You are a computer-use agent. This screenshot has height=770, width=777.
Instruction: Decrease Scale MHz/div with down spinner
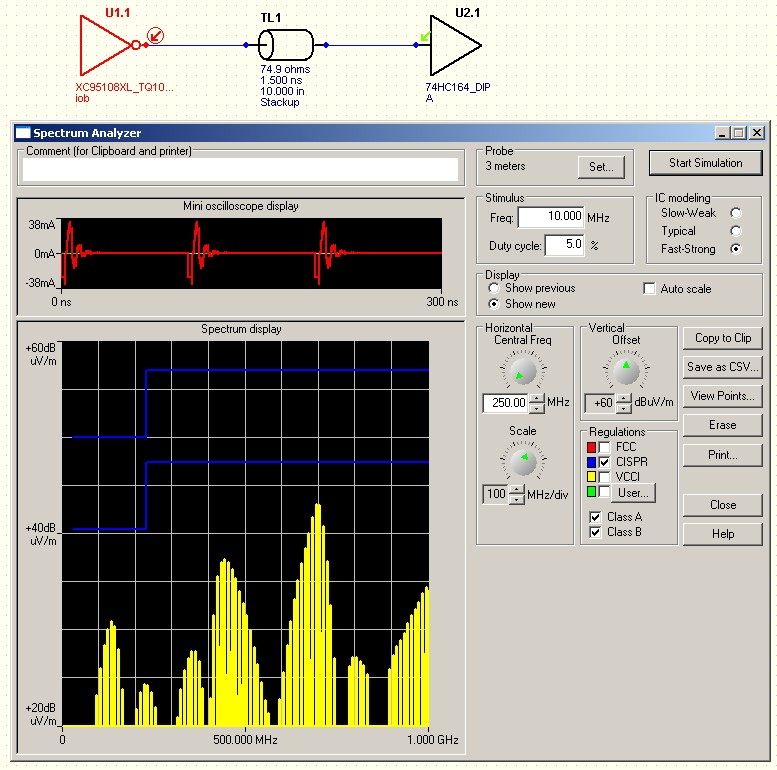click(x=516, y=499)
